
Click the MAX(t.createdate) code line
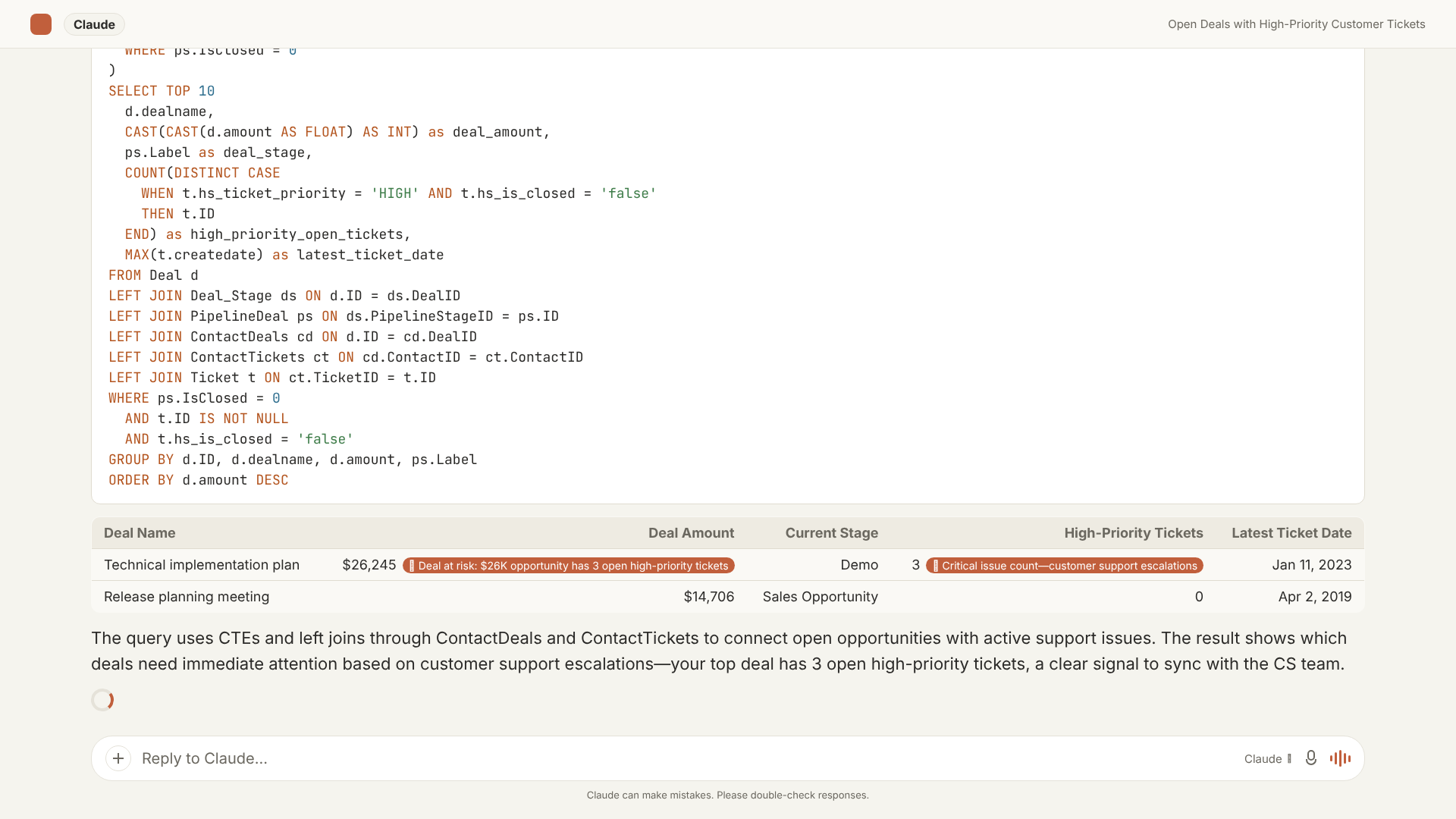tap(284, 255)
